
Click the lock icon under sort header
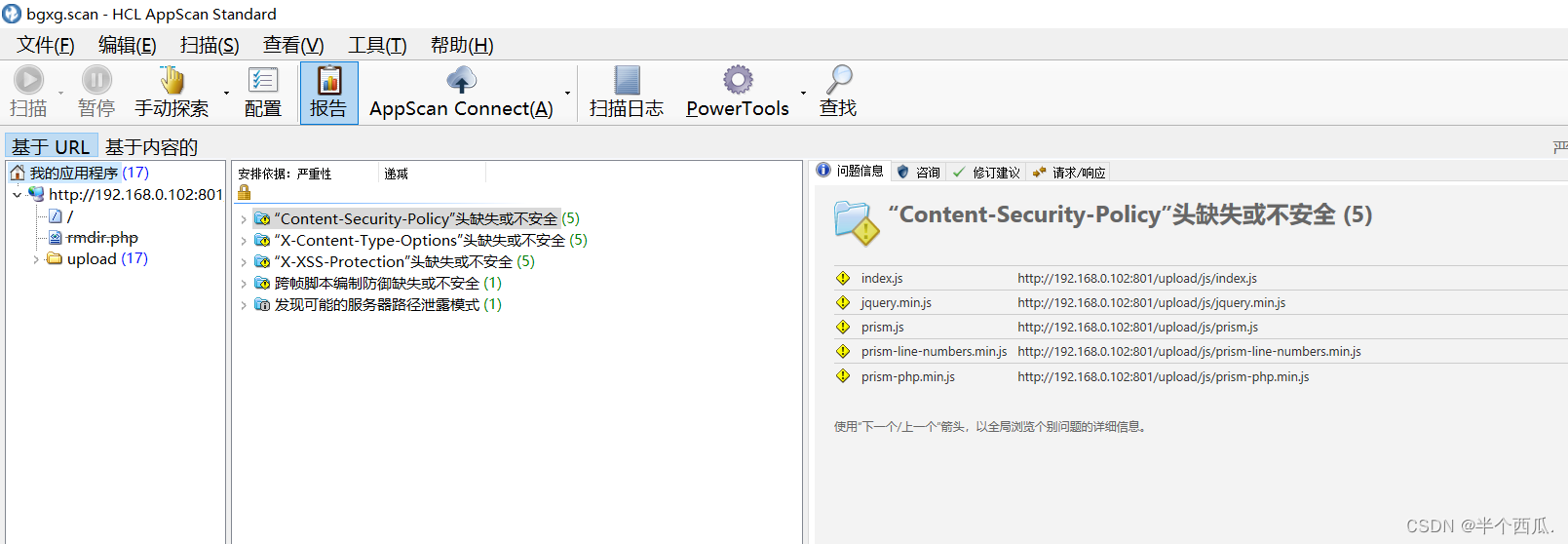click(x=245, y=193)
